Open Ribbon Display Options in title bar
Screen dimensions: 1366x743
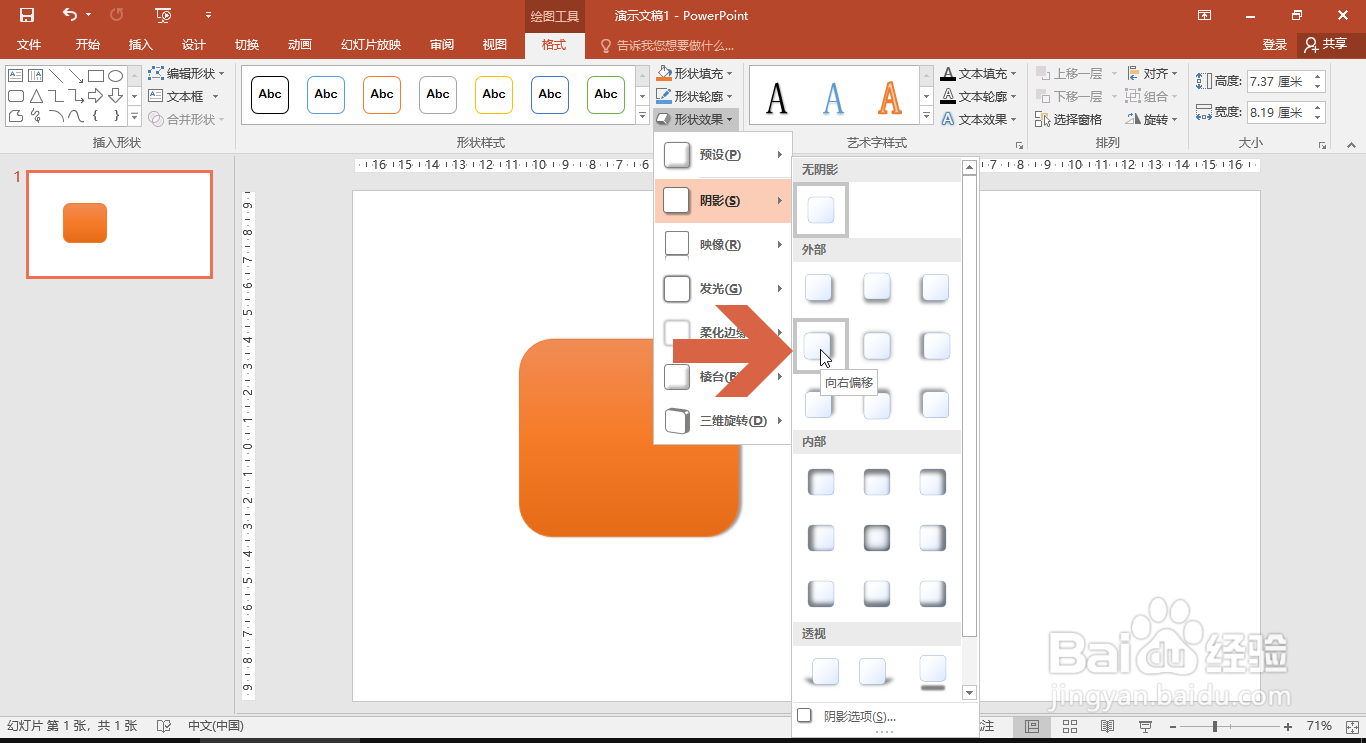pos(1205,15)
